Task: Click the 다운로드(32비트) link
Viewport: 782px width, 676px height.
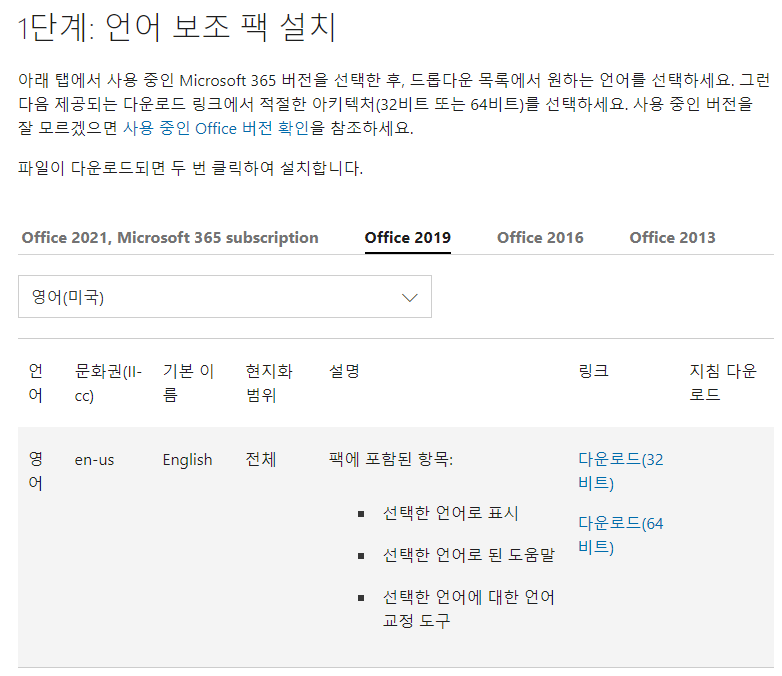Action: [620, 471]
